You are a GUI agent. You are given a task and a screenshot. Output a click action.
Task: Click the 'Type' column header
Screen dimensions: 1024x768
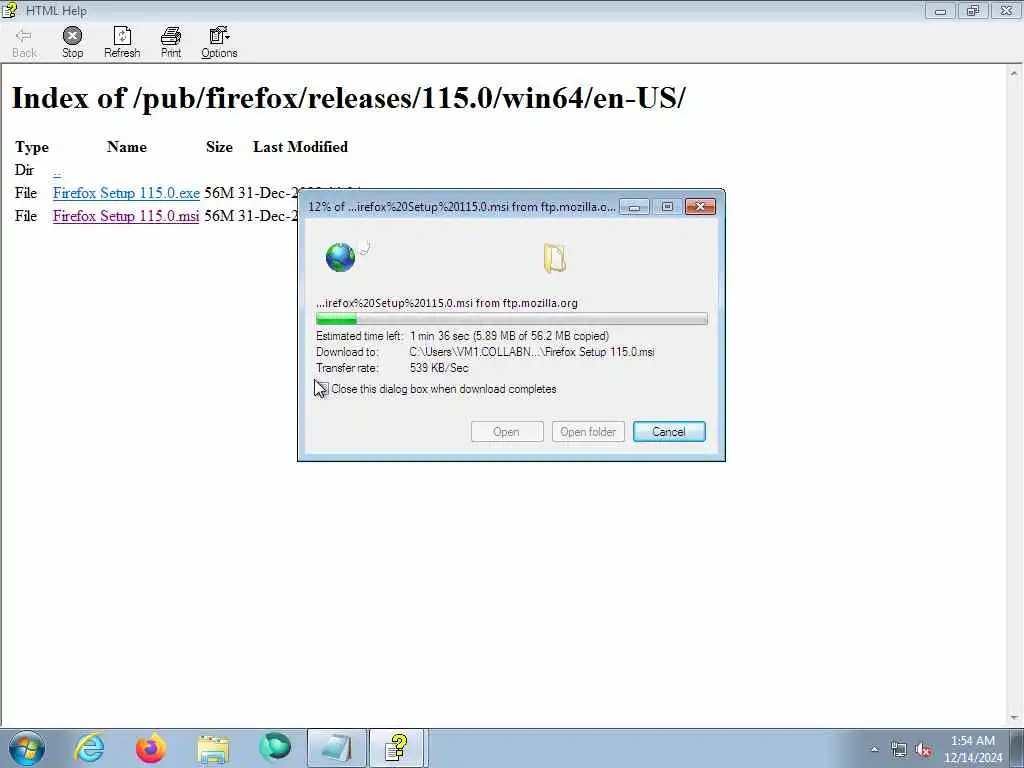31,147
